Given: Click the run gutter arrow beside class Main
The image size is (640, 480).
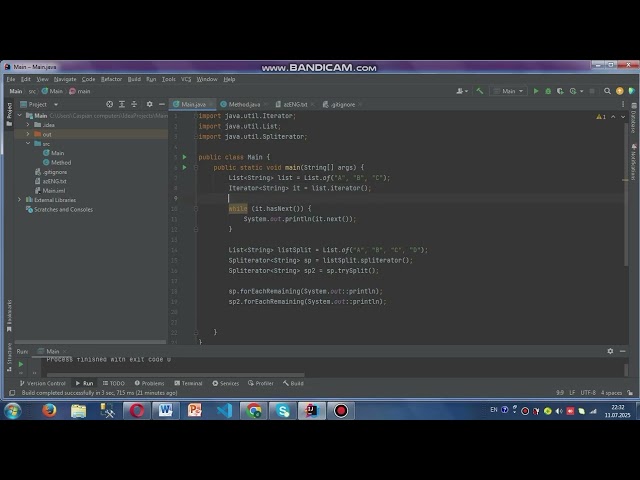Looking at the screenshot, I should (x=184, y=157).
